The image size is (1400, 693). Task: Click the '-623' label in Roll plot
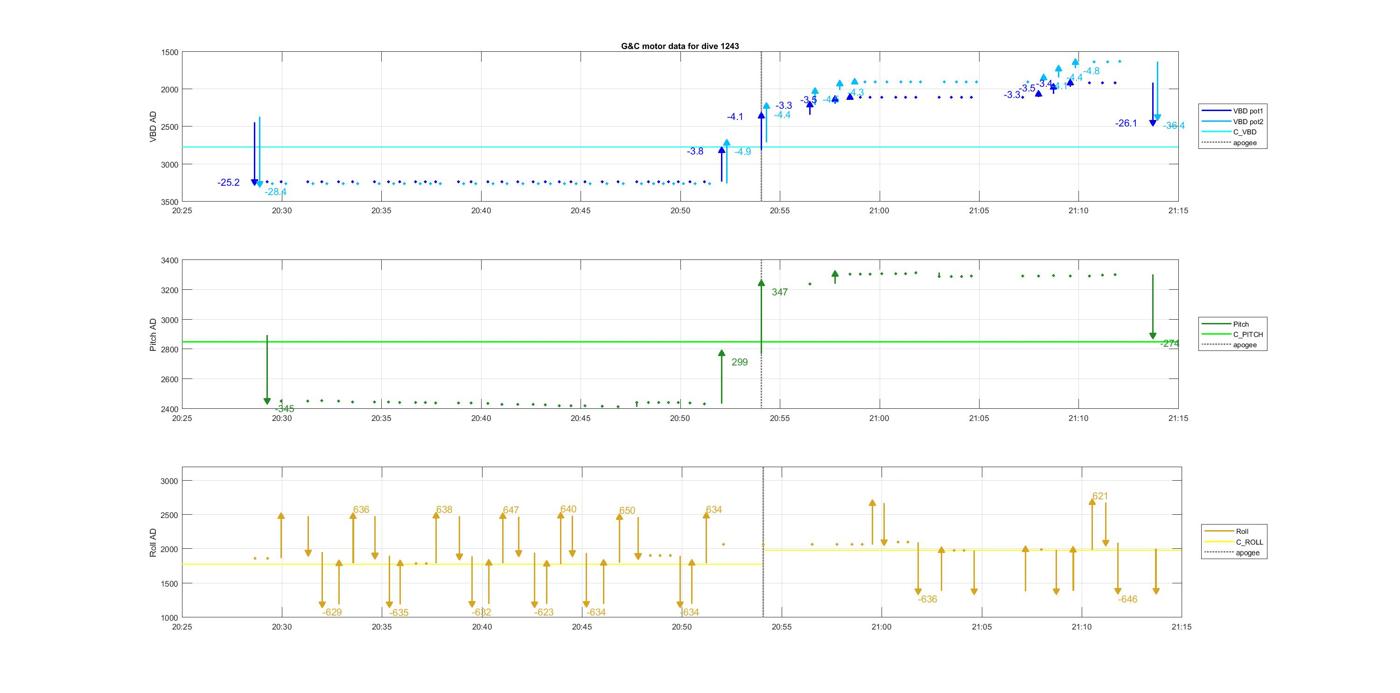pyautogui.click(x=544, y=612)
